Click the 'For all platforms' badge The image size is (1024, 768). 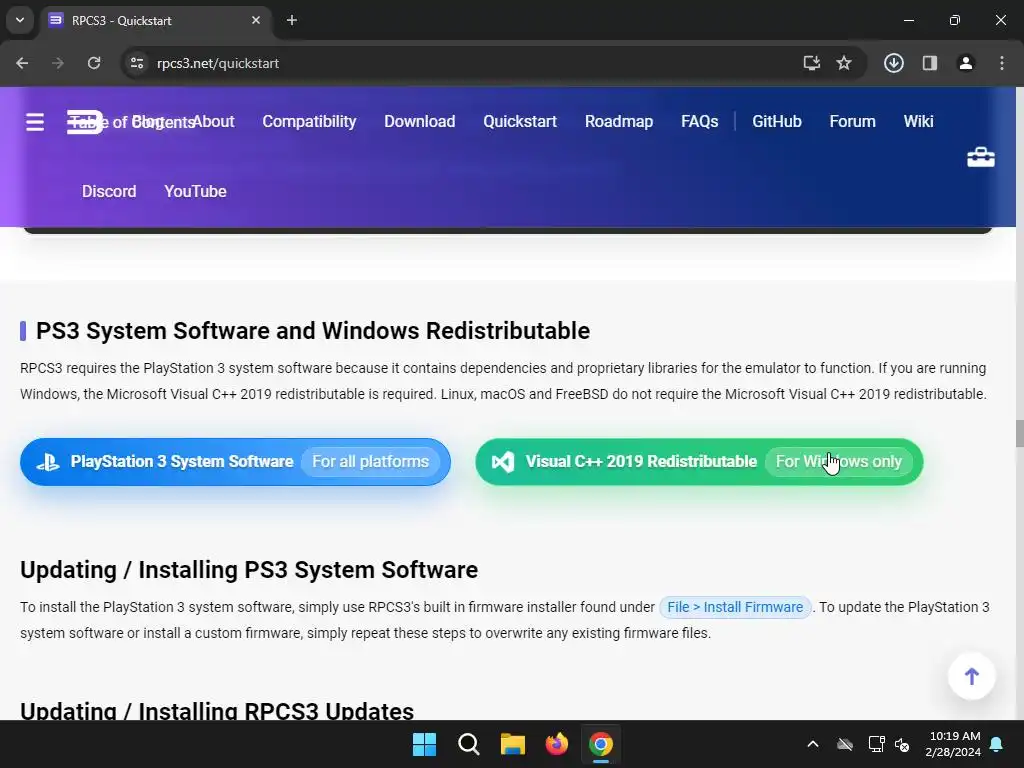(x=370, y=462)
